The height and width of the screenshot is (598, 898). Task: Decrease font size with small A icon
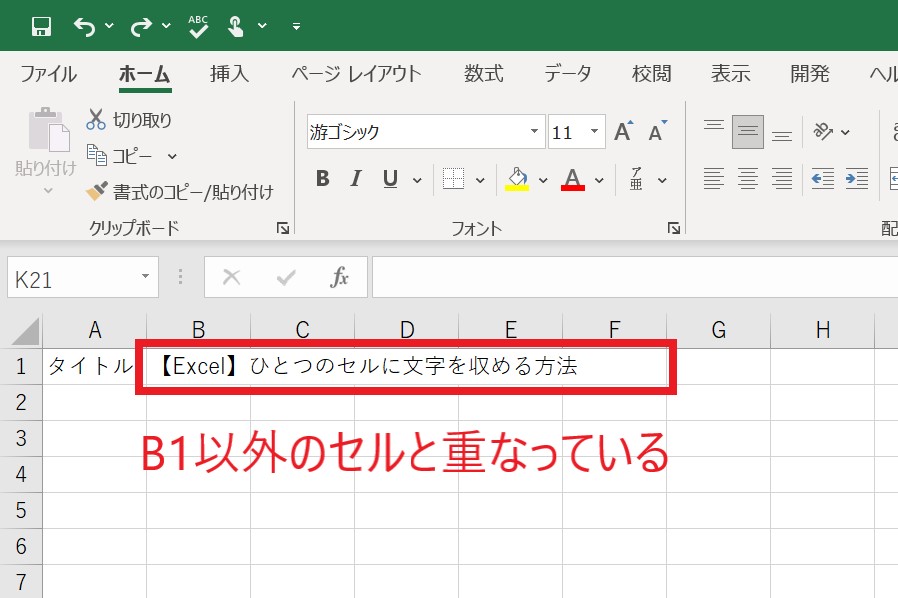(657, 132)
